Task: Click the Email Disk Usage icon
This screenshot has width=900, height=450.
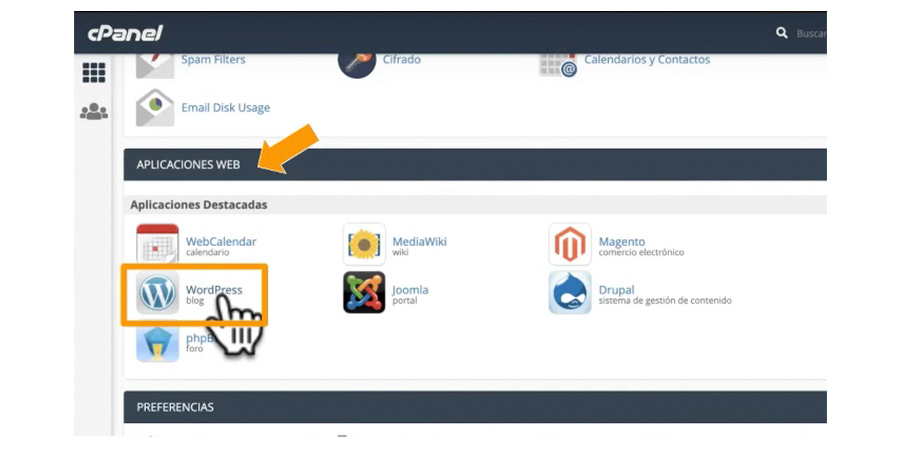Action: tap(155, 107)
